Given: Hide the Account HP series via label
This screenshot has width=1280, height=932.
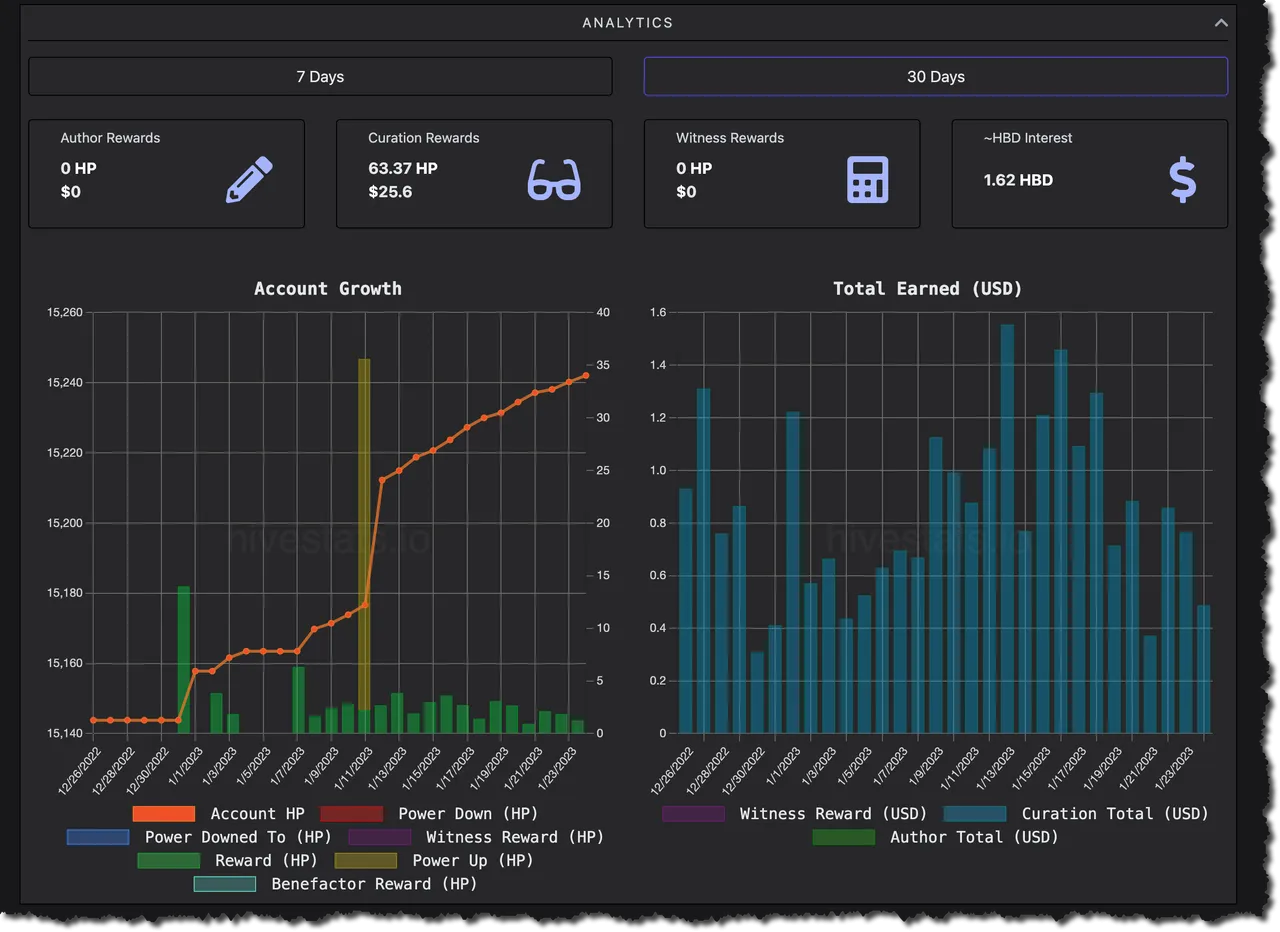Looking at the screenshot, I should 256,814.
